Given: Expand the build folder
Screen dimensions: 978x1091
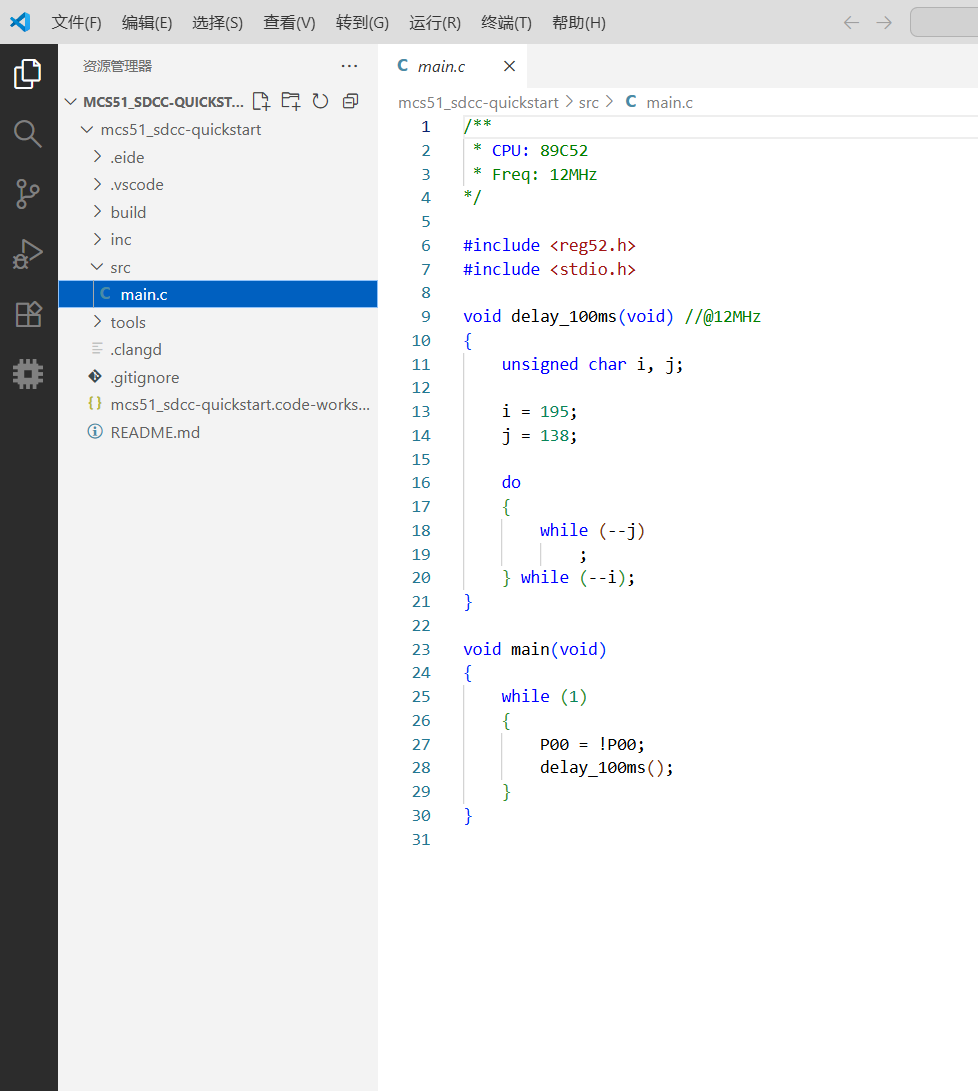Looking at the screenshot, I should (x=128, y=212).
